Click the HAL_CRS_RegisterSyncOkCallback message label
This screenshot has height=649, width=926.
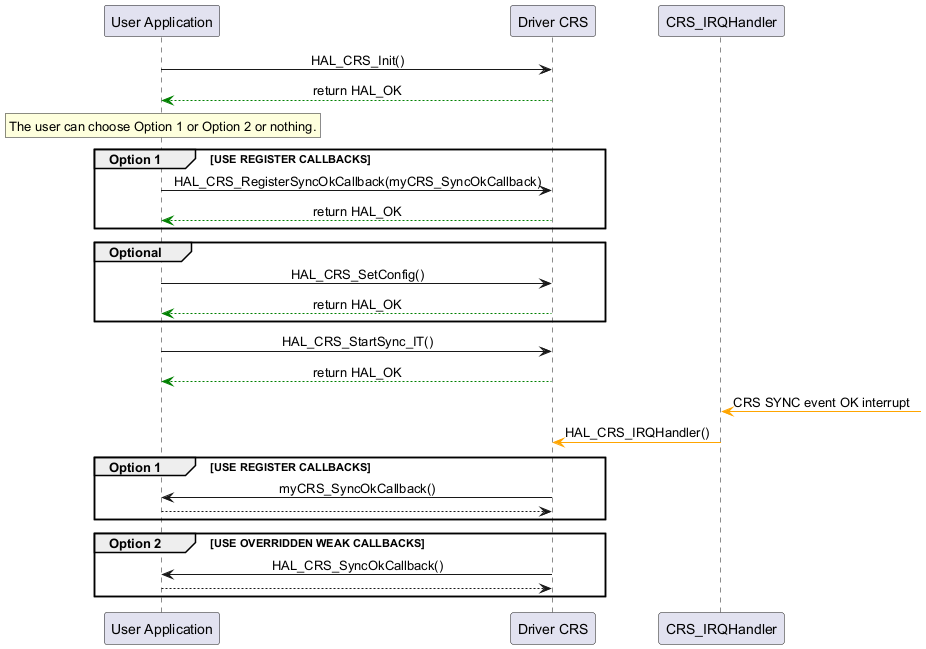point(357,181)
